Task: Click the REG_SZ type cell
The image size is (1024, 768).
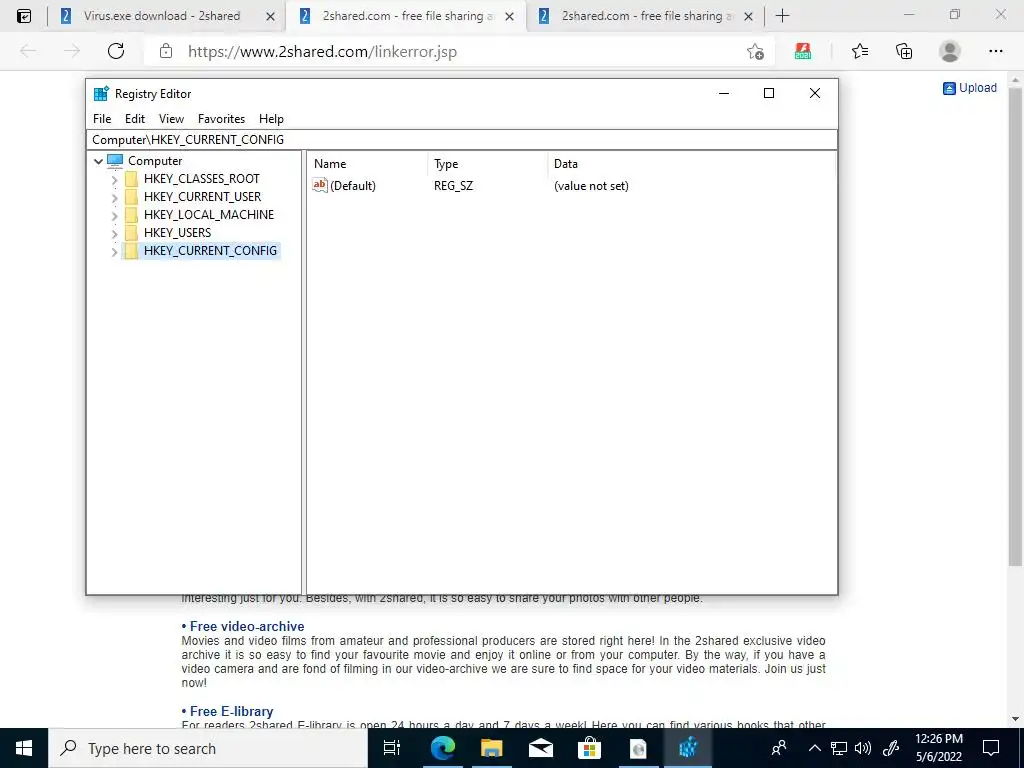Action: click(x=453, y=186)
